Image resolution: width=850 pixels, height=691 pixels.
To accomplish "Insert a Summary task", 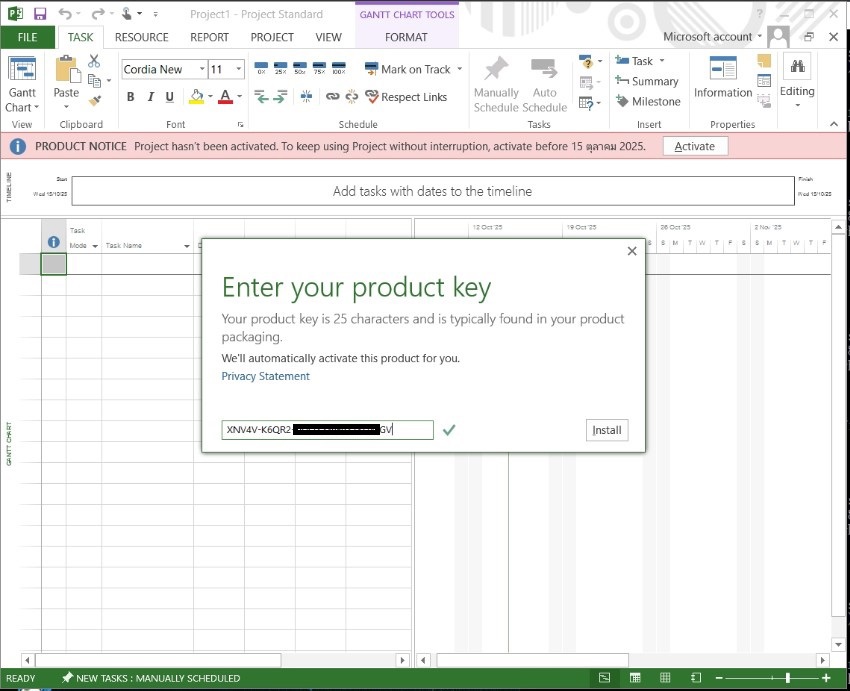I will [647, 81].
